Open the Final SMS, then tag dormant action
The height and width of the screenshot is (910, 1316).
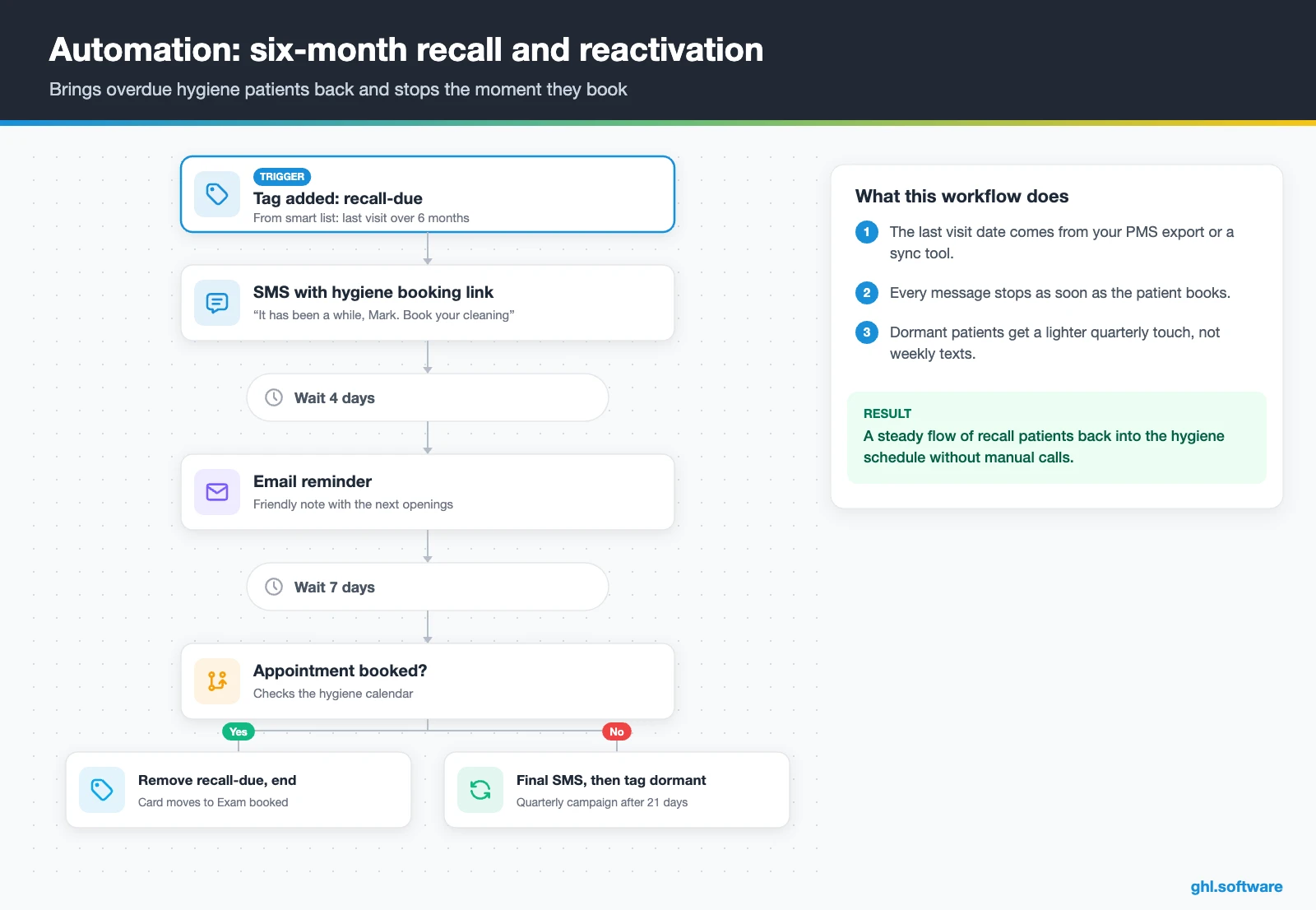(617, 790)
